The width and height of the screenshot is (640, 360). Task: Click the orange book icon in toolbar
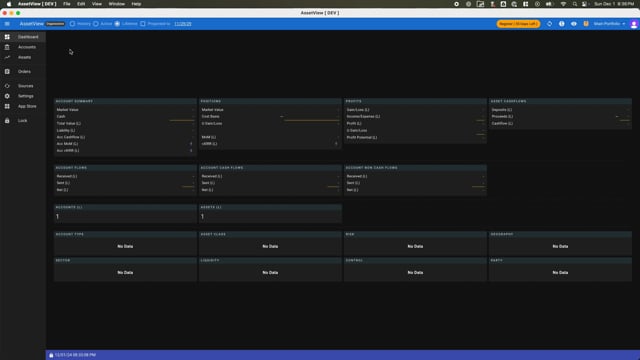click(x=586, y=24)
